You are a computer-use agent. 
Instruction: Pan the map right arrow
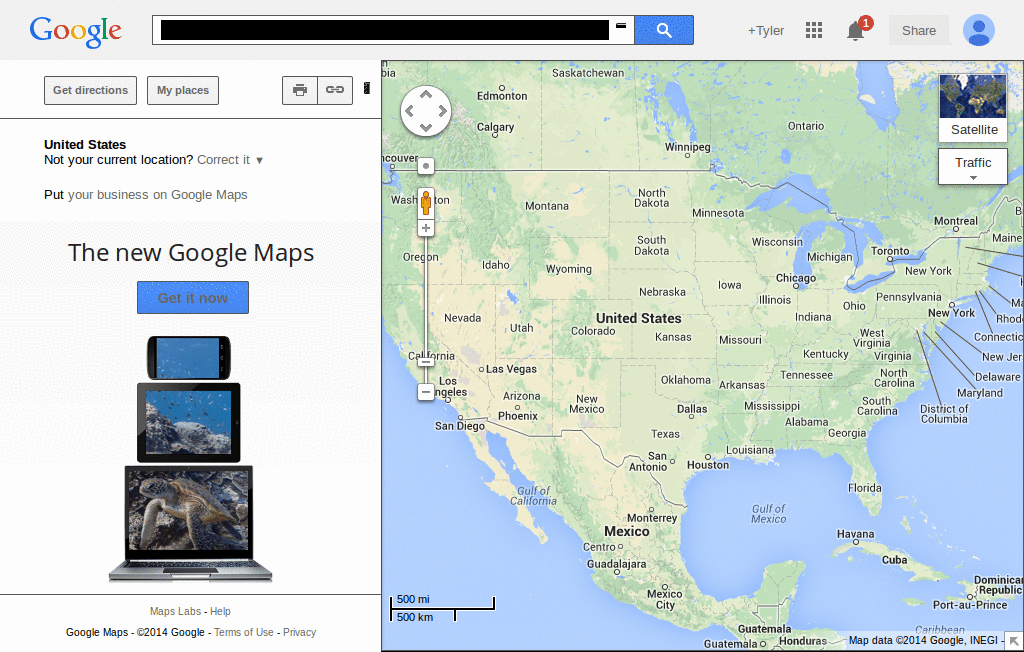[x=443, y=111]
